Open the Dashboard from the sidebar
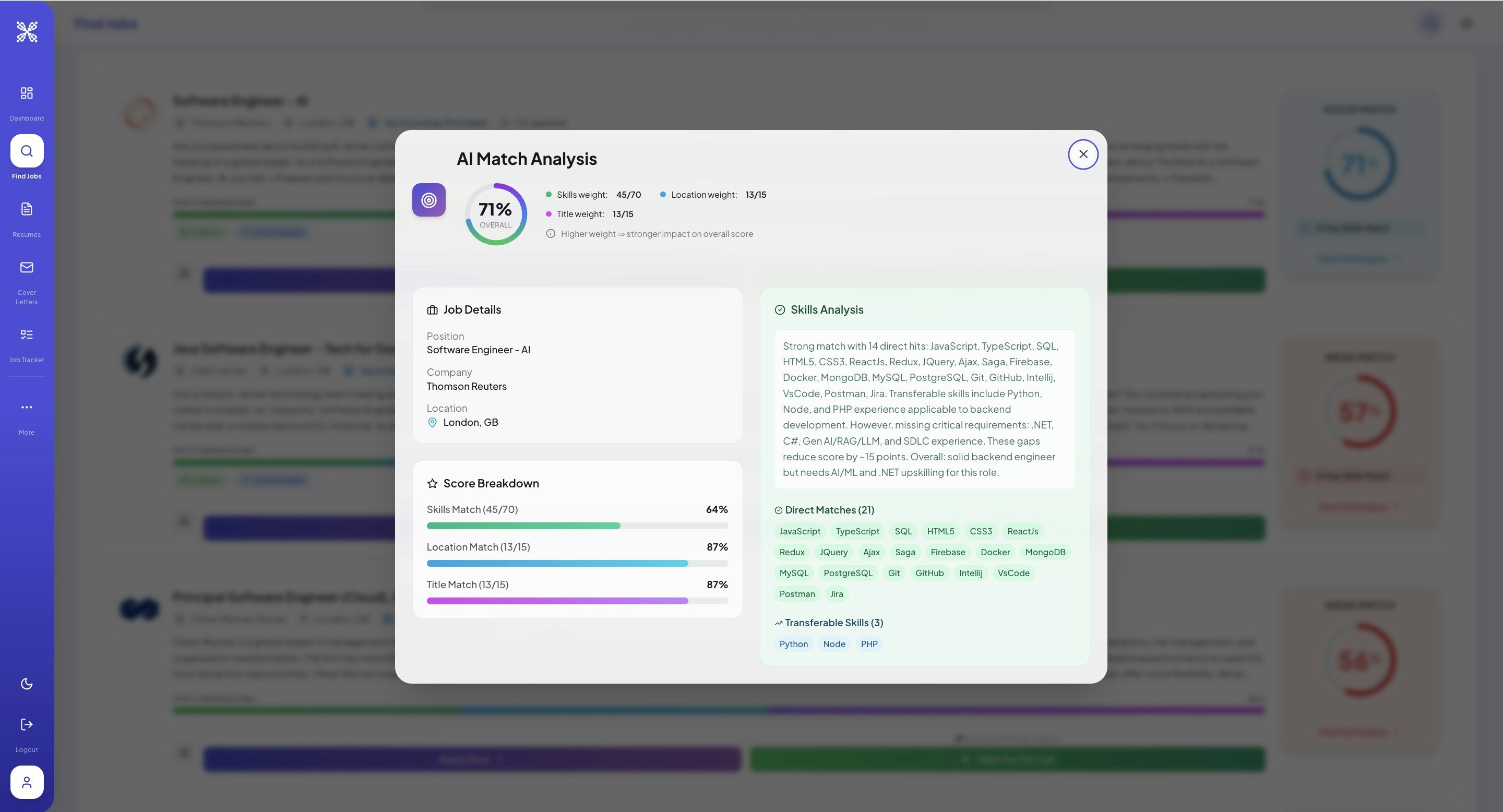Viewport: 1503px width, 812px height. (27, 93)
